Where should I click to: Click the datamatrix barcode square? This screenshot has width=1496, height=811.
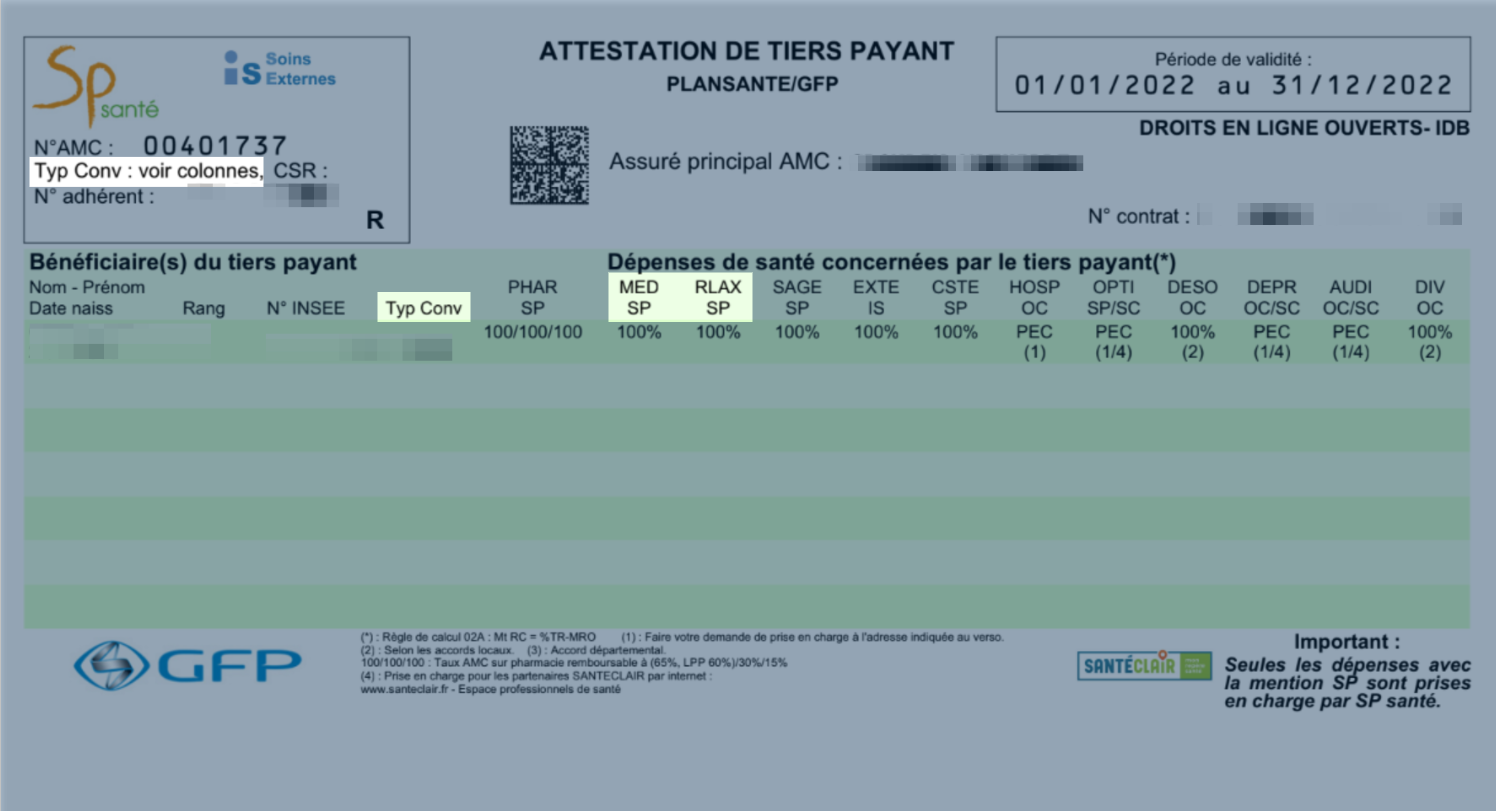pos(549,165)
